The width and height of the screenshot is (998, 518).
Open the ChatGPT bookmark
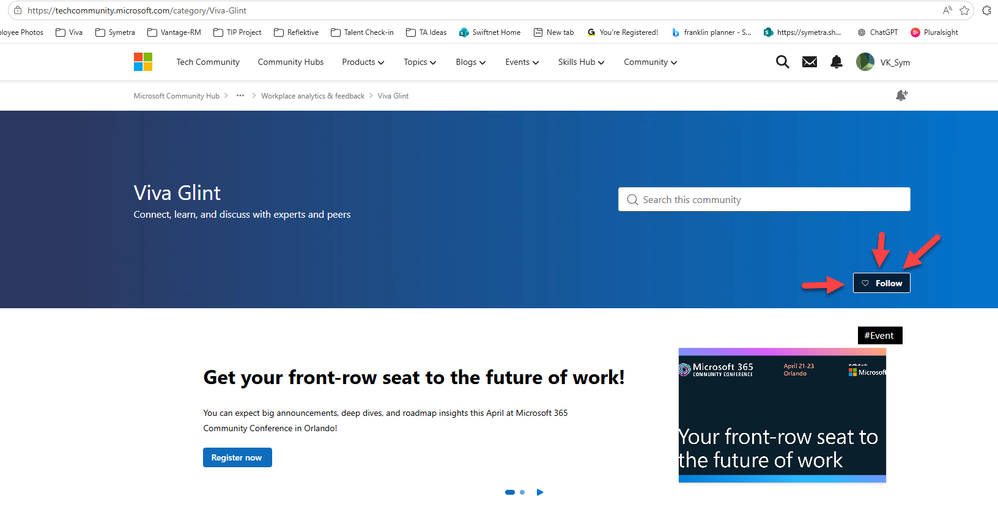click(877, 32)
